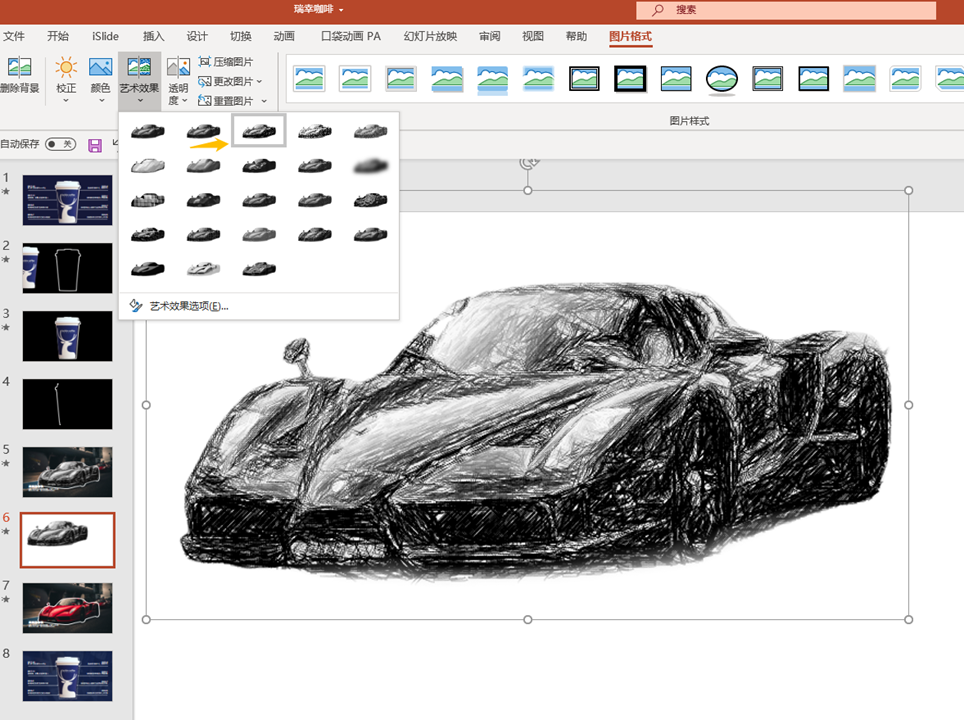Switch to the 开始 tab
Screen dimensions: 964x720
point(58,36)
